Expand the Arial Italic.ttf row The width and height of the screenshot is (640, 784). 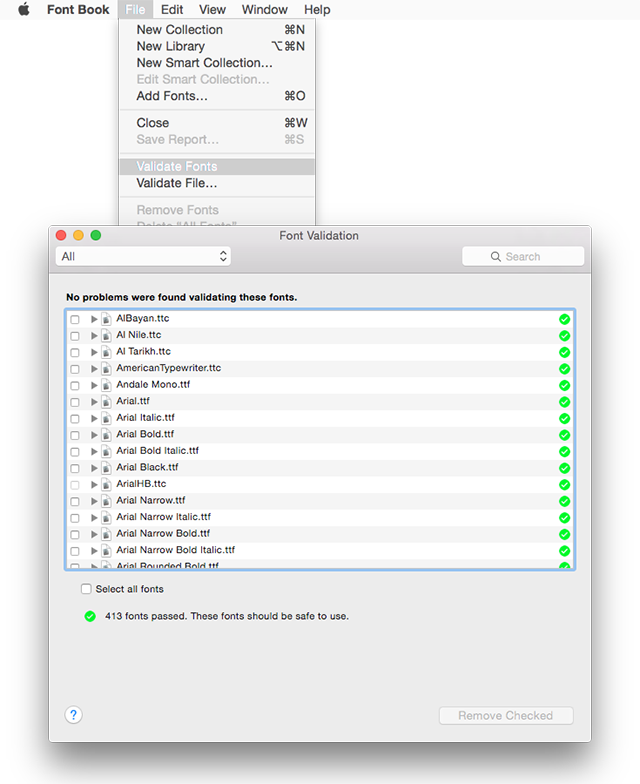click(x=94, y=418)
